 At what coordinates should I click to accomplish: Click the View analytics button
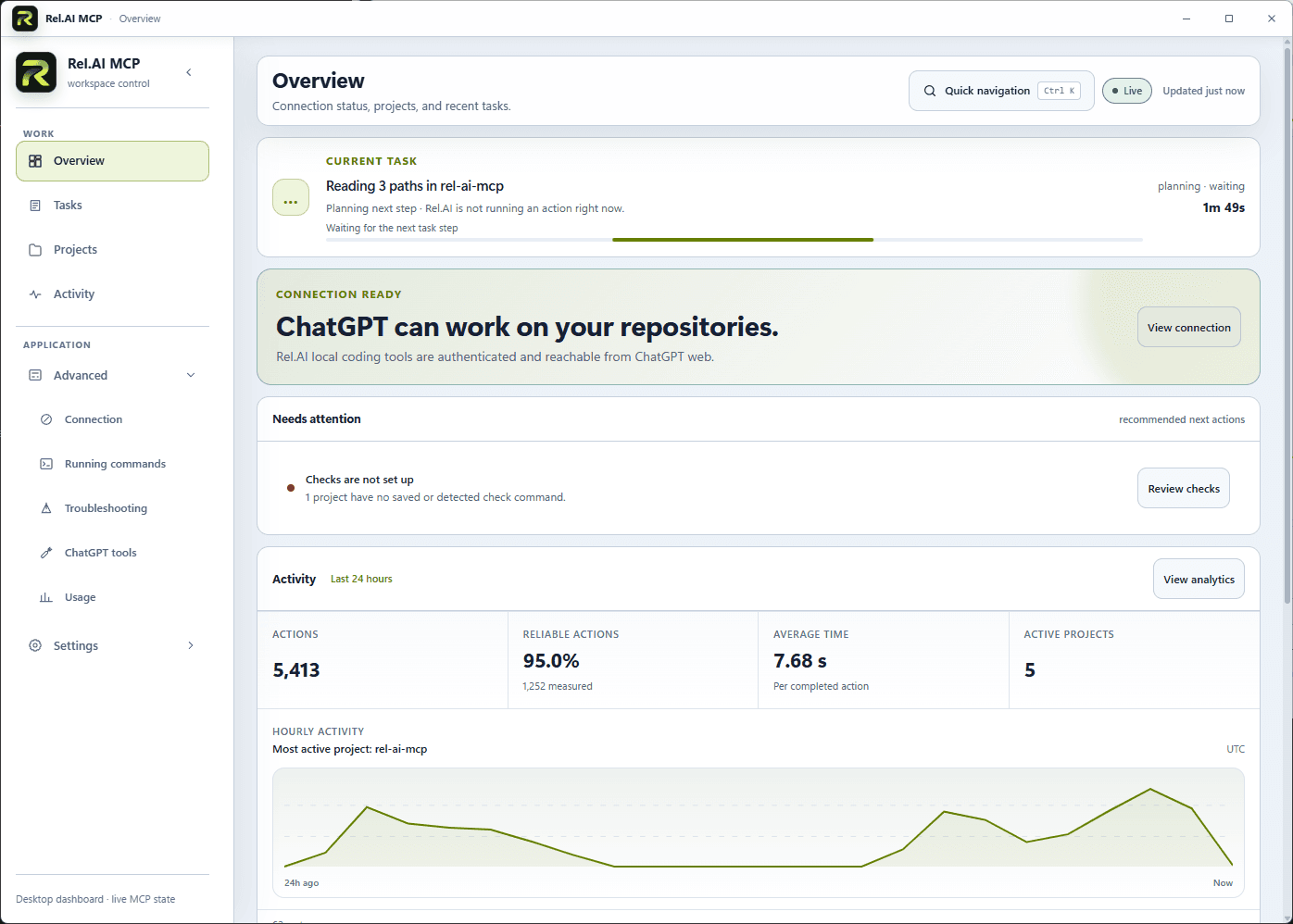point(1199,579)
